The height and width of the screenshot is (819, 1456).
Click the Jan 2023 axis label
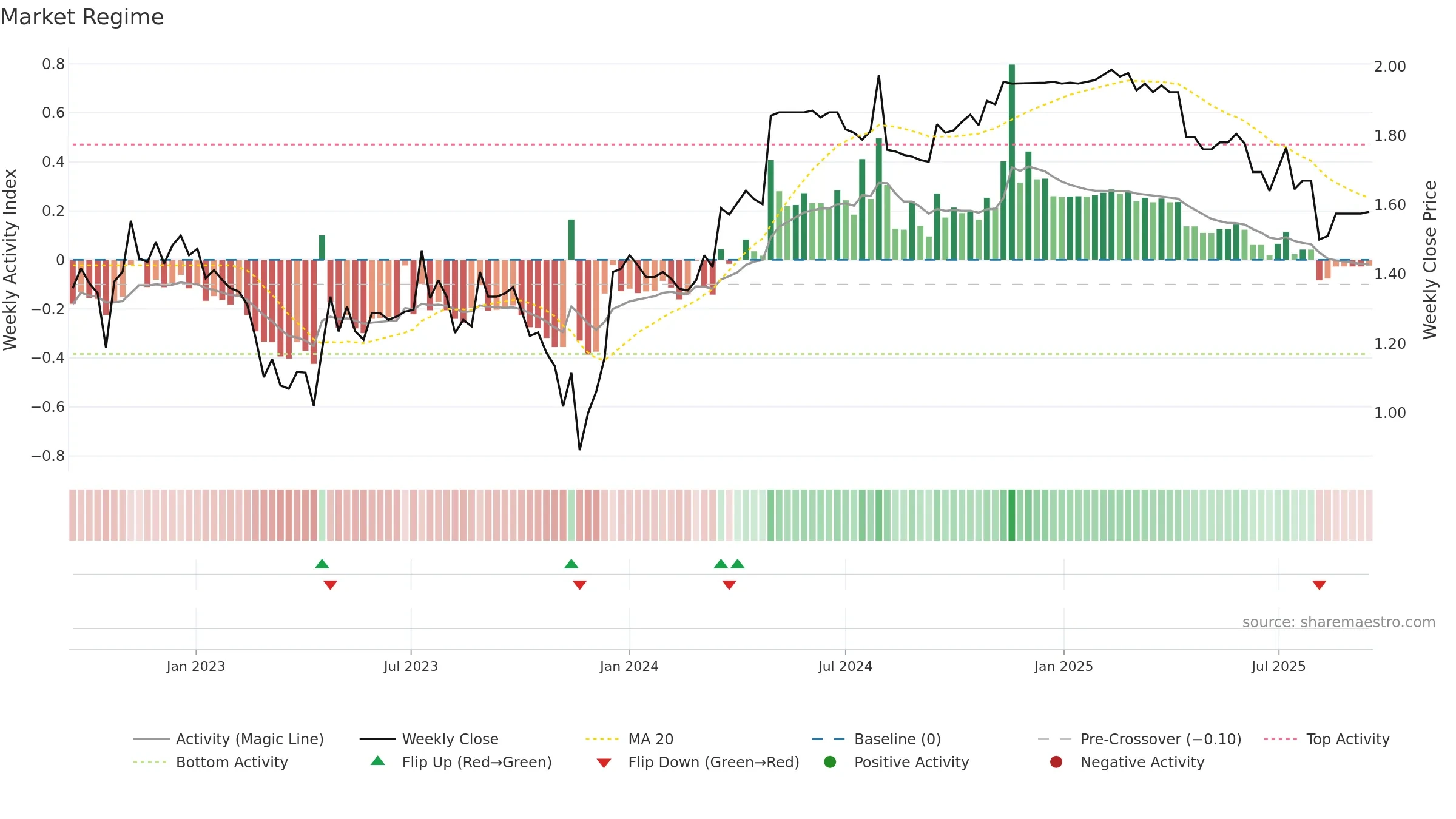[x=196, y=666]
